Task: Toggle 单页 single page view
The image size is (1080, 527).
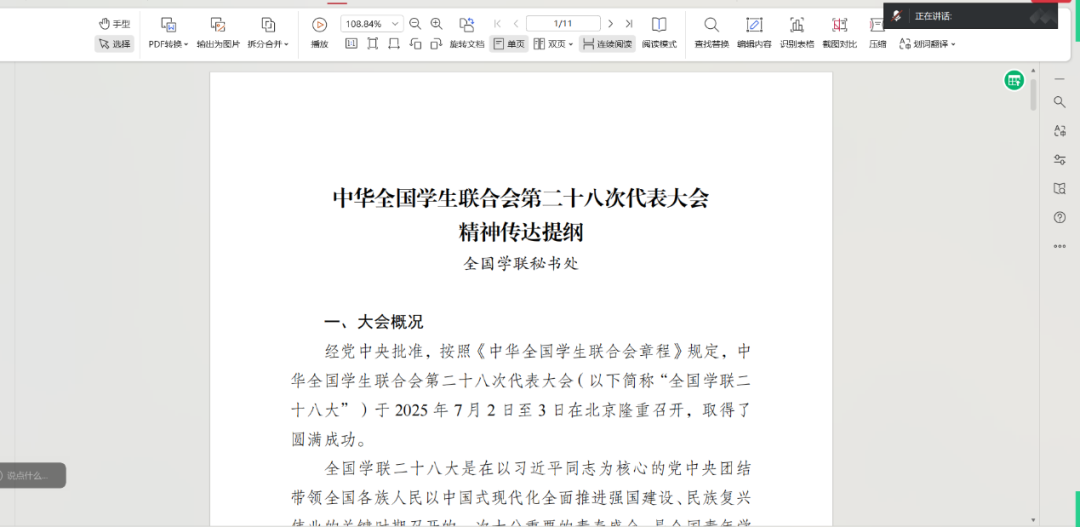Action: [509, 44]
